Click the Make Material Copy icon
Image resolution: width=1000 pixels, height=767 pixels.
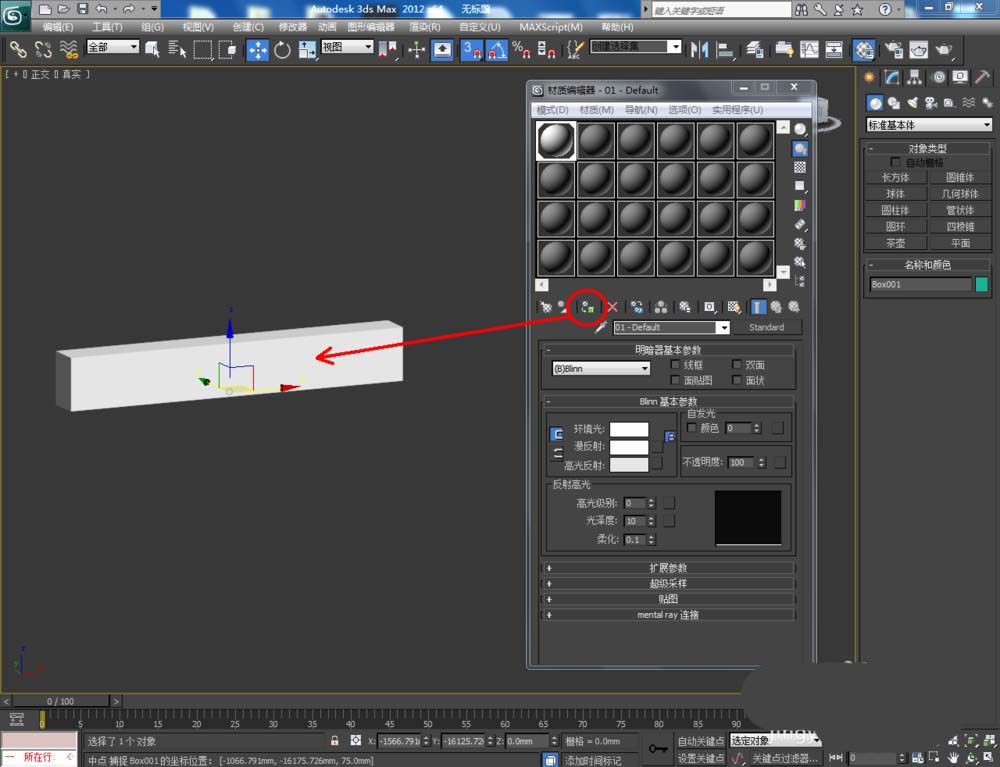pyautogui.click(x=636, y=307)
